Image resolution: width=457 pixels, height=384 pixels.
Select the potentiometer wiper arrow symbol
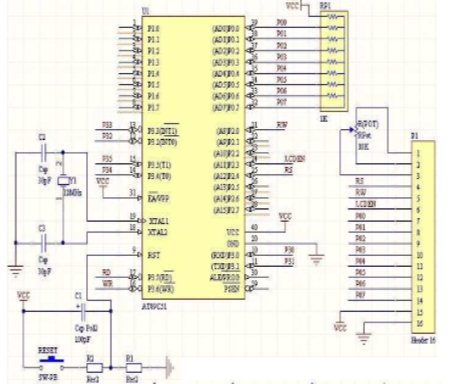pyautogui.click(x=352, y=130)
